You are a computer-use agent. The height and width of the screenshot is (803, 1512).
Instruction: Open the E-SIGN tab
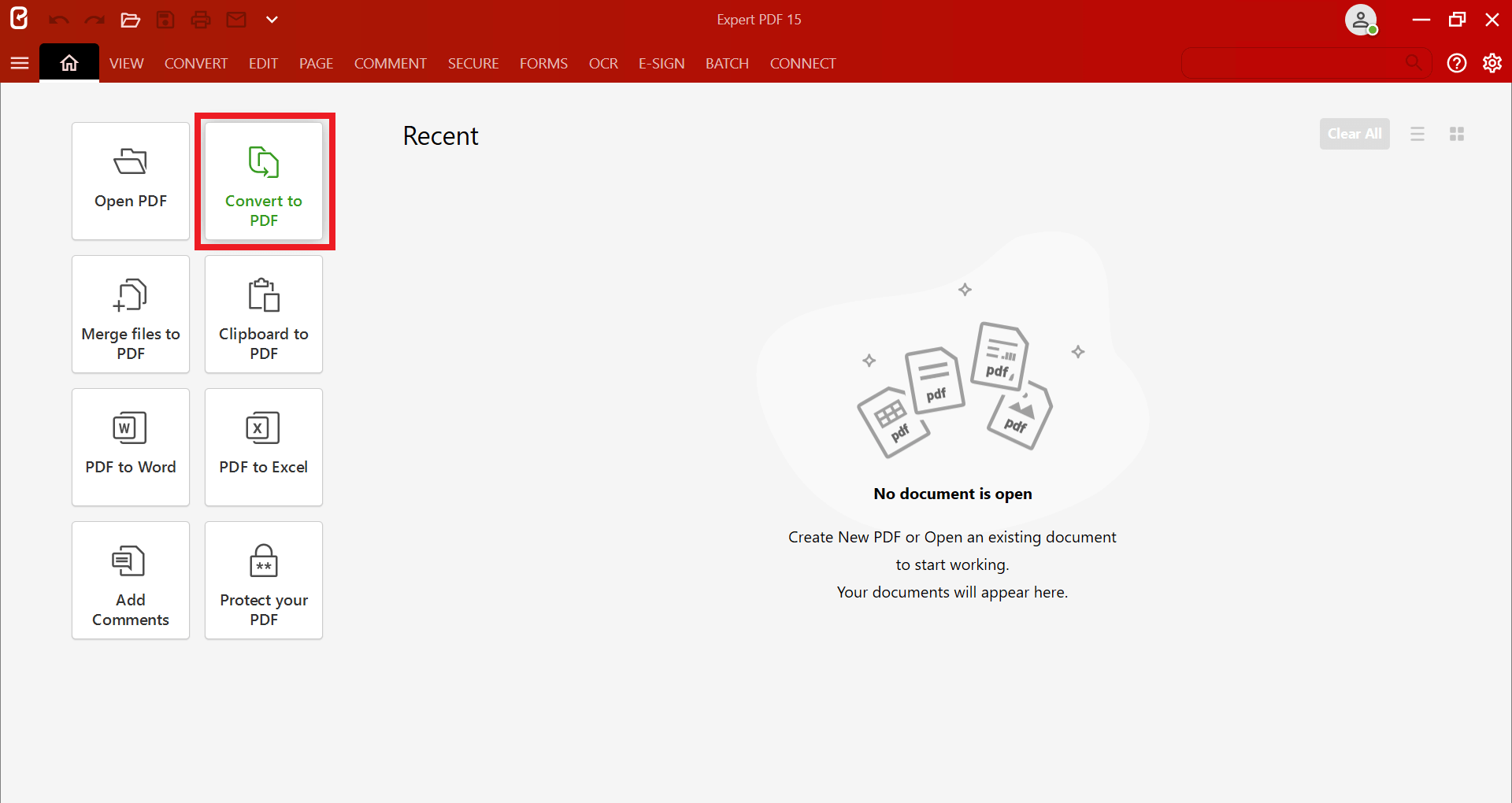pyautogui.click(x=661, y=63)
